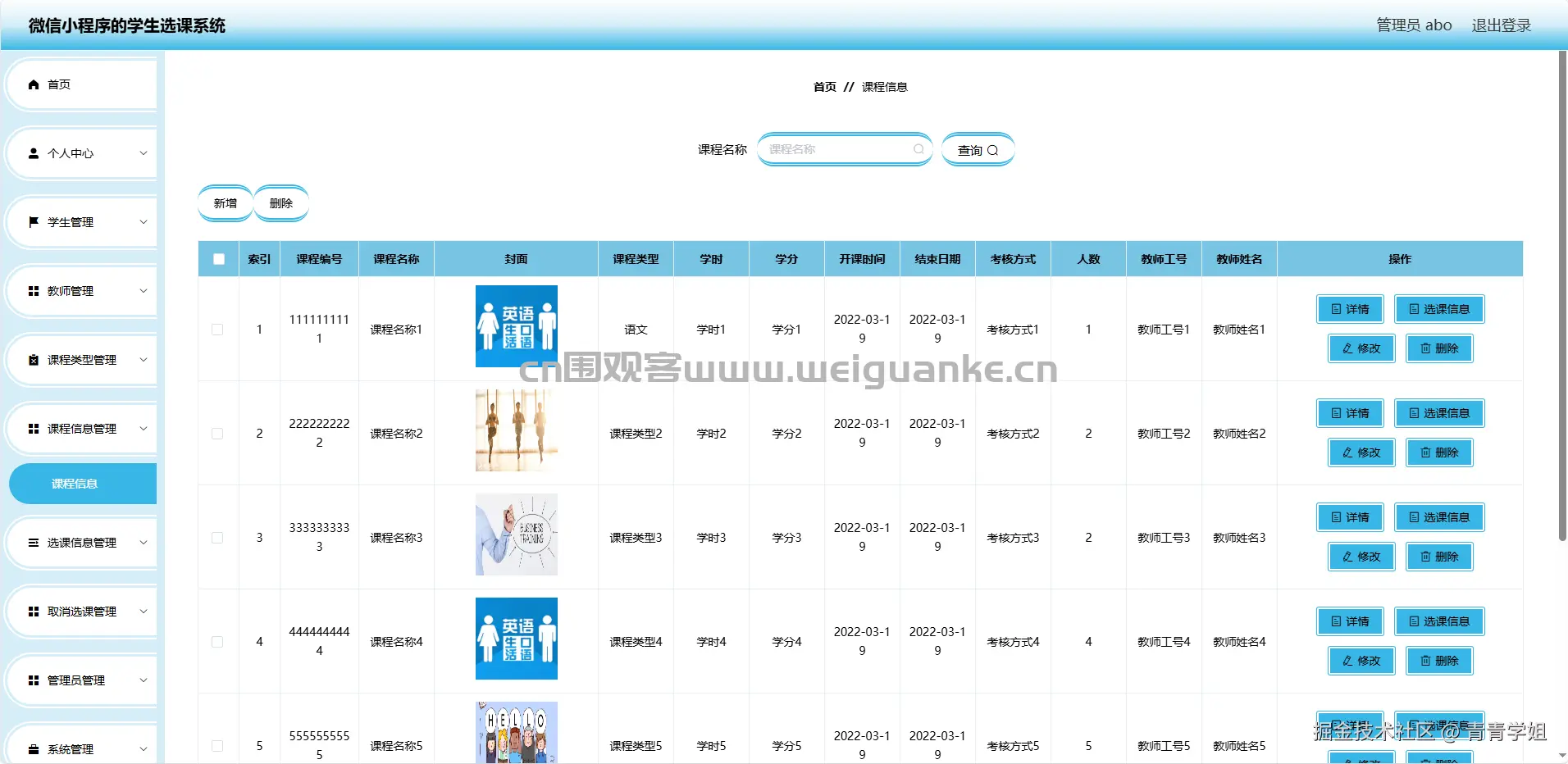
Task: Open the 学生管理 sidebar menu
Action: point(82,222)
